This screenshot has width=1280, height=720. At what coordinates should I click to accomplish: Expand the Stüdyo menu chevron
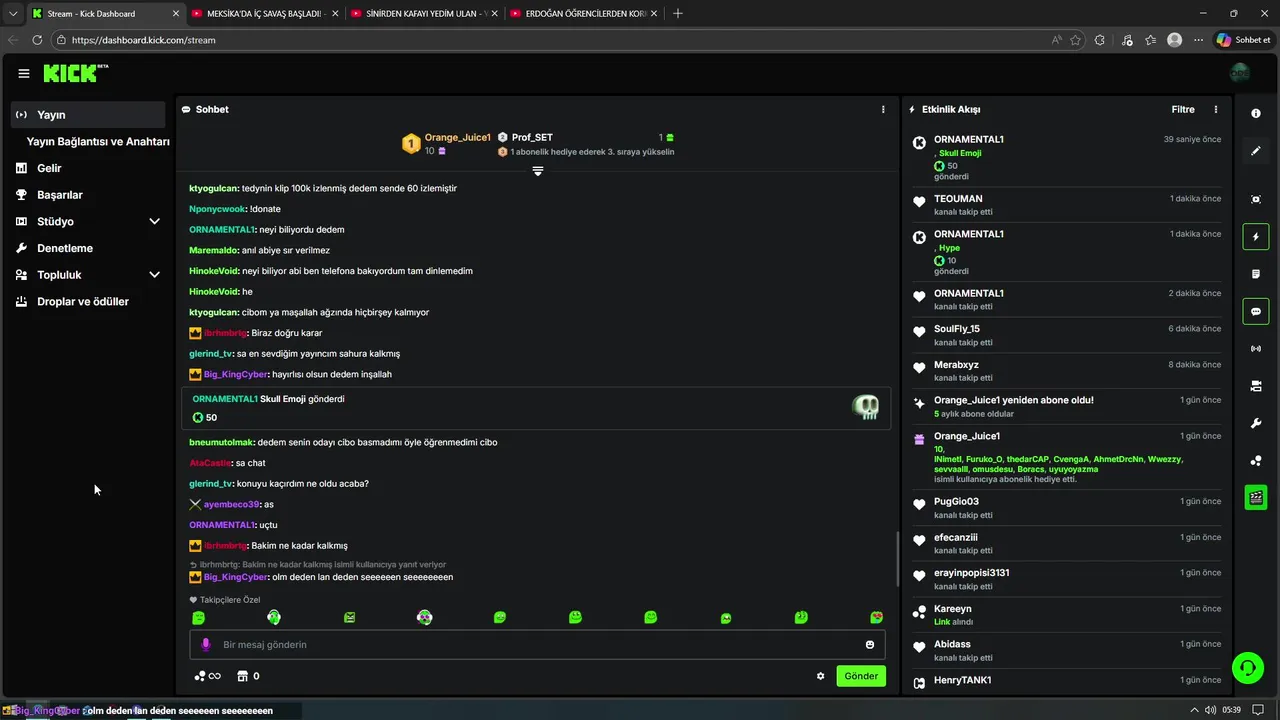pyautogui.click(x=154, y=221)
